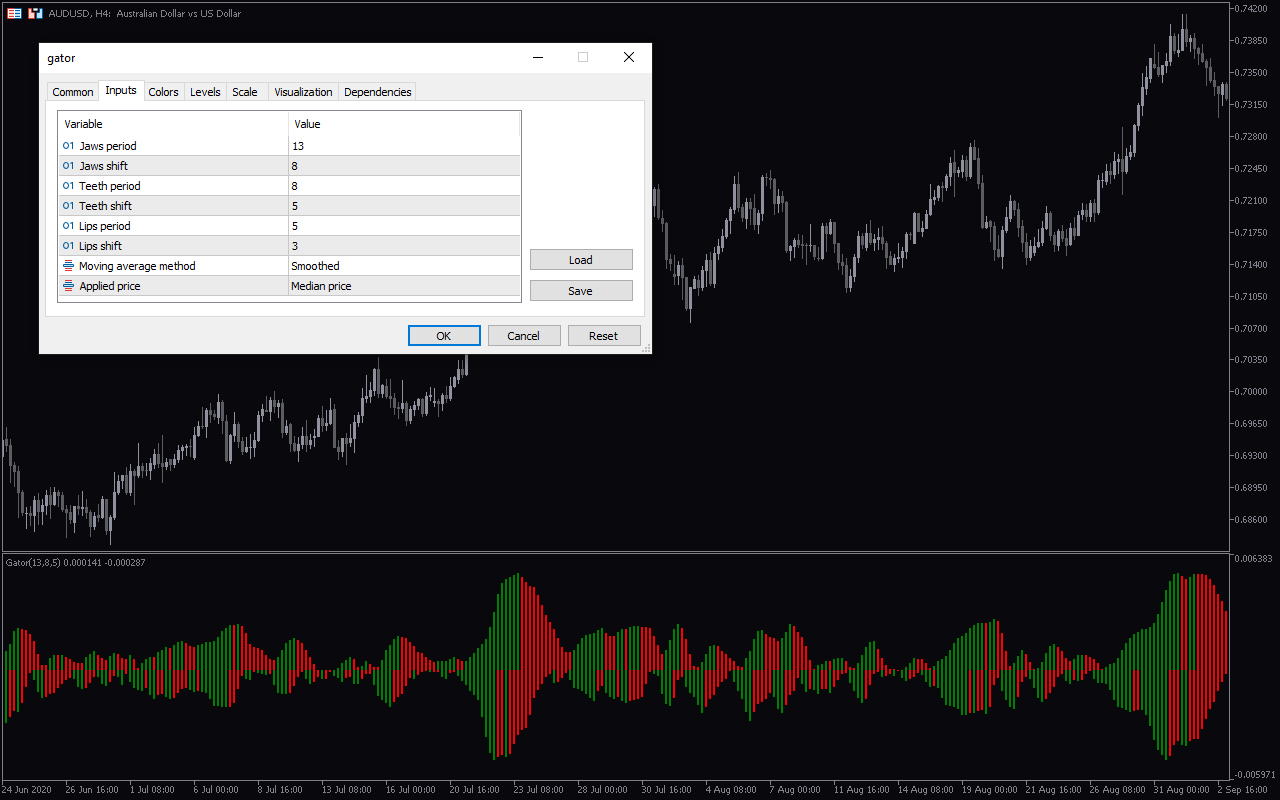Image resolution: width=1280 pixels, height=800 pixels.
Task: Click the Moving average method enum icon
Action: coord(68,266)
